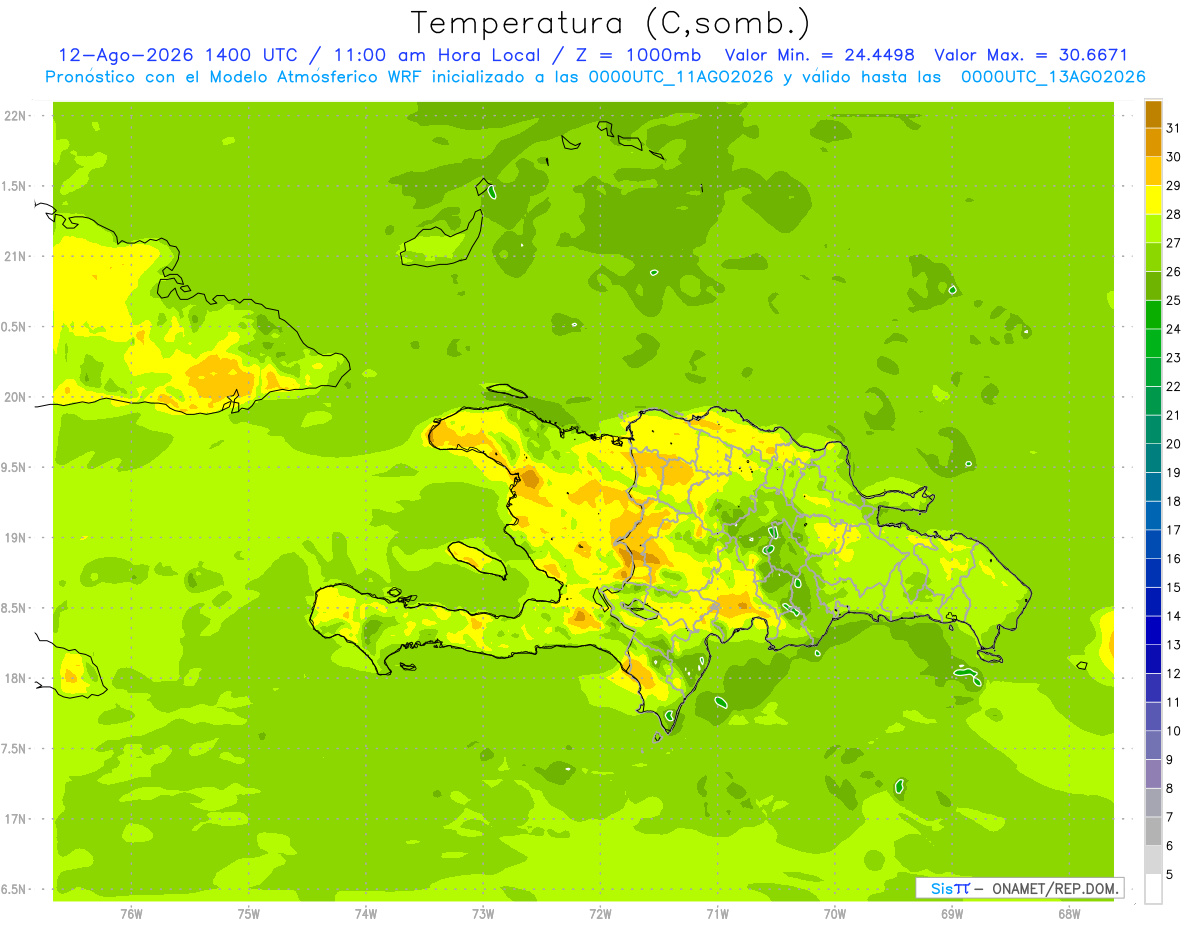The height and width of the screenshot is (927, 1200).
Task: Click the "Temperatura (C,somb.)" map title
Action: tap(611, 22)
